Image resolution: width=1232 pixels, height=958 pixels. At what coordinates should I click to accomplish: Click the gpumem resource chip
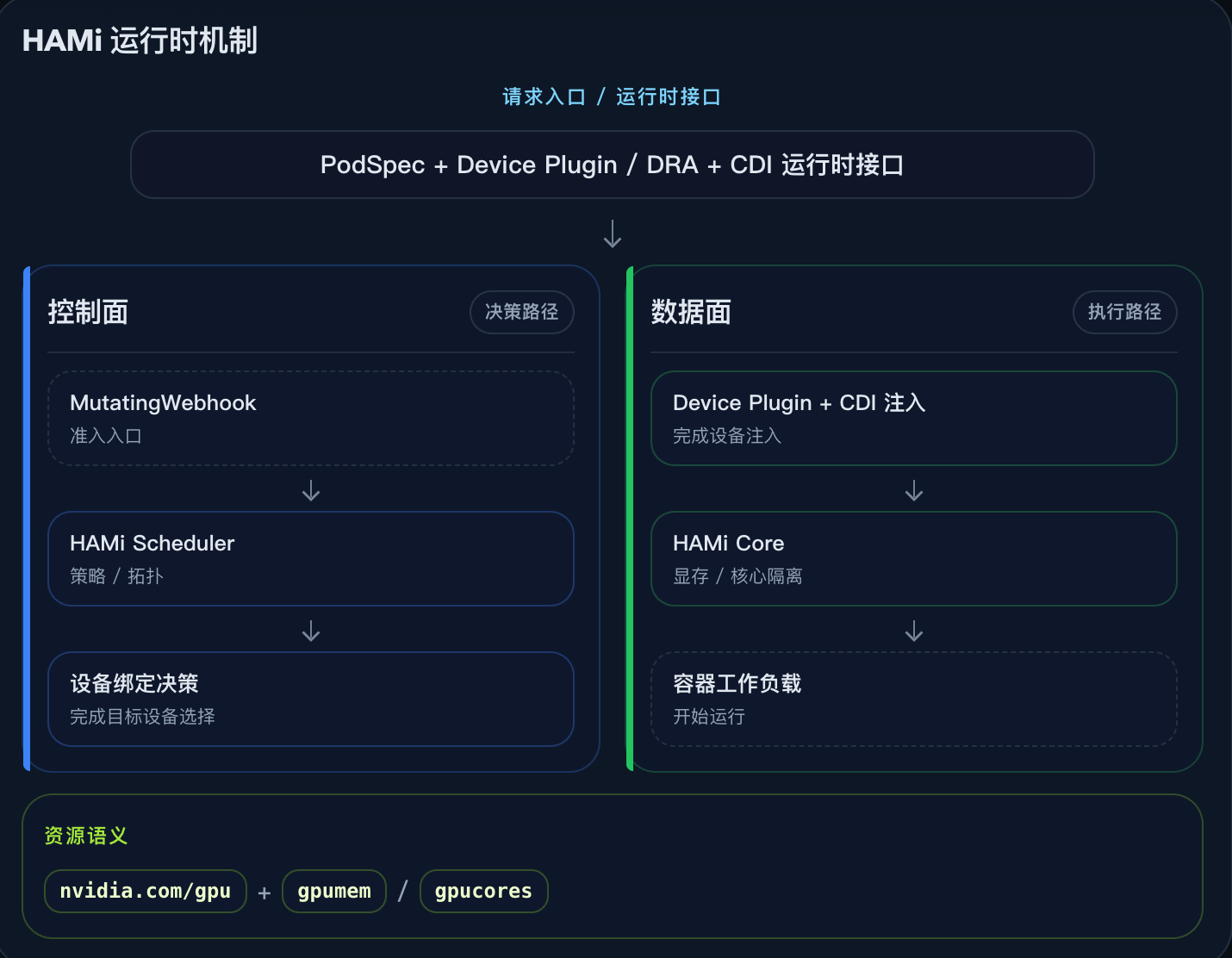pos(334,891)
